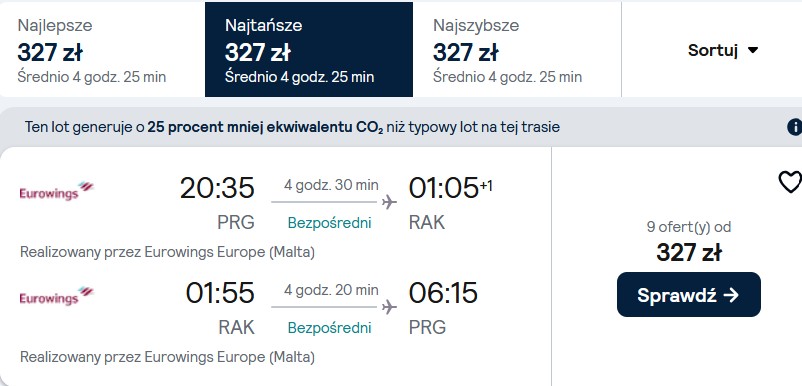Viewport: 802px width, 386px height.
Task: Click Eurowings logo on outbound flight
Action: 56,191
